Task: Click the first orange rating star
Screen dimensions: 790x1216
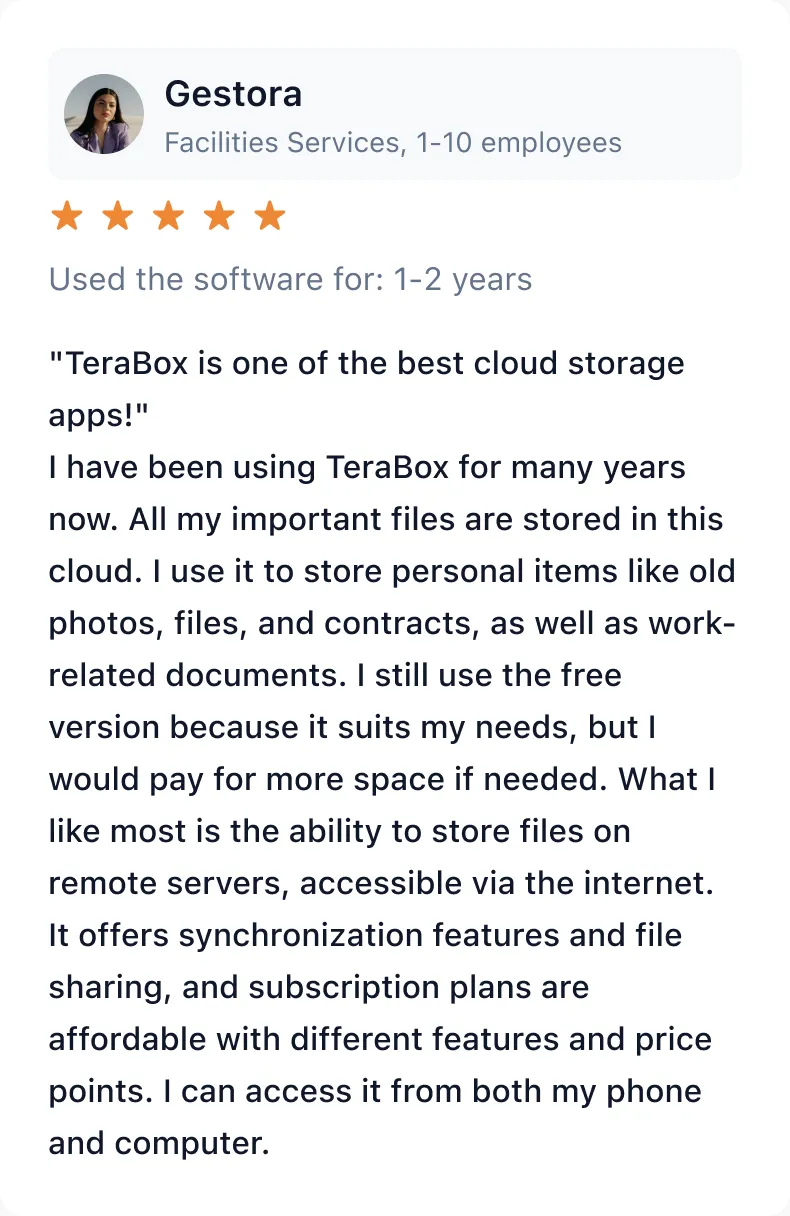Action: tap(66, 215)
